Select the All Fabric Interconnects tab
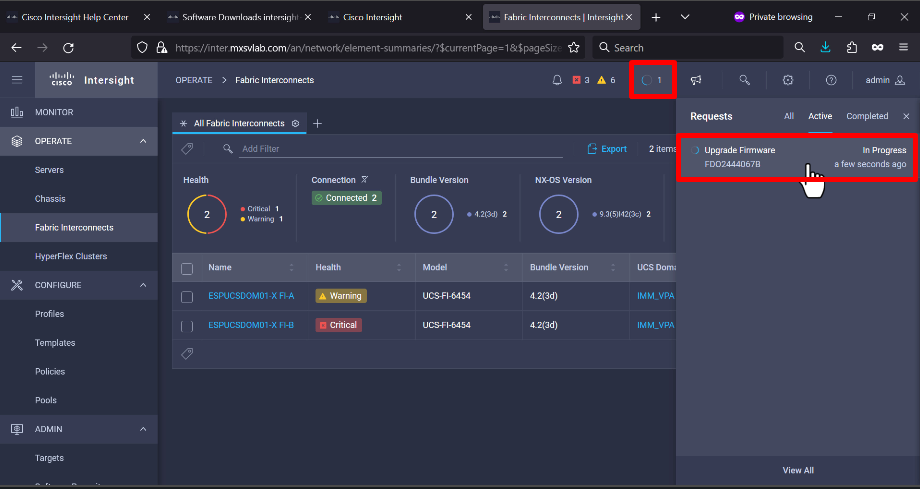Viewport: 920px width, 489px height. point(239,123)
